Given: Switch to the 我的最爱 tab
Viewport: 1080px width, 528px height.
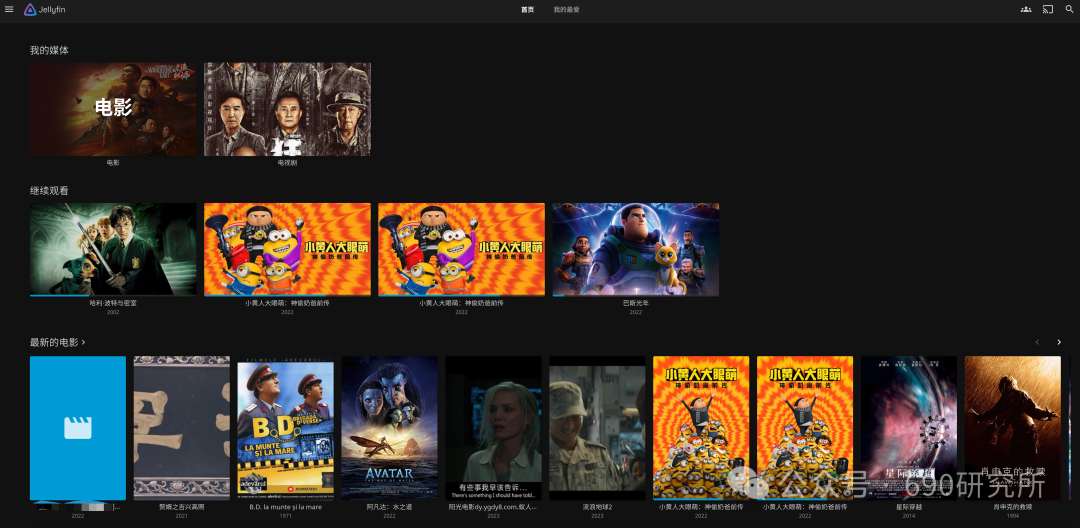Looking at the screenshot, I should [566, 10].
